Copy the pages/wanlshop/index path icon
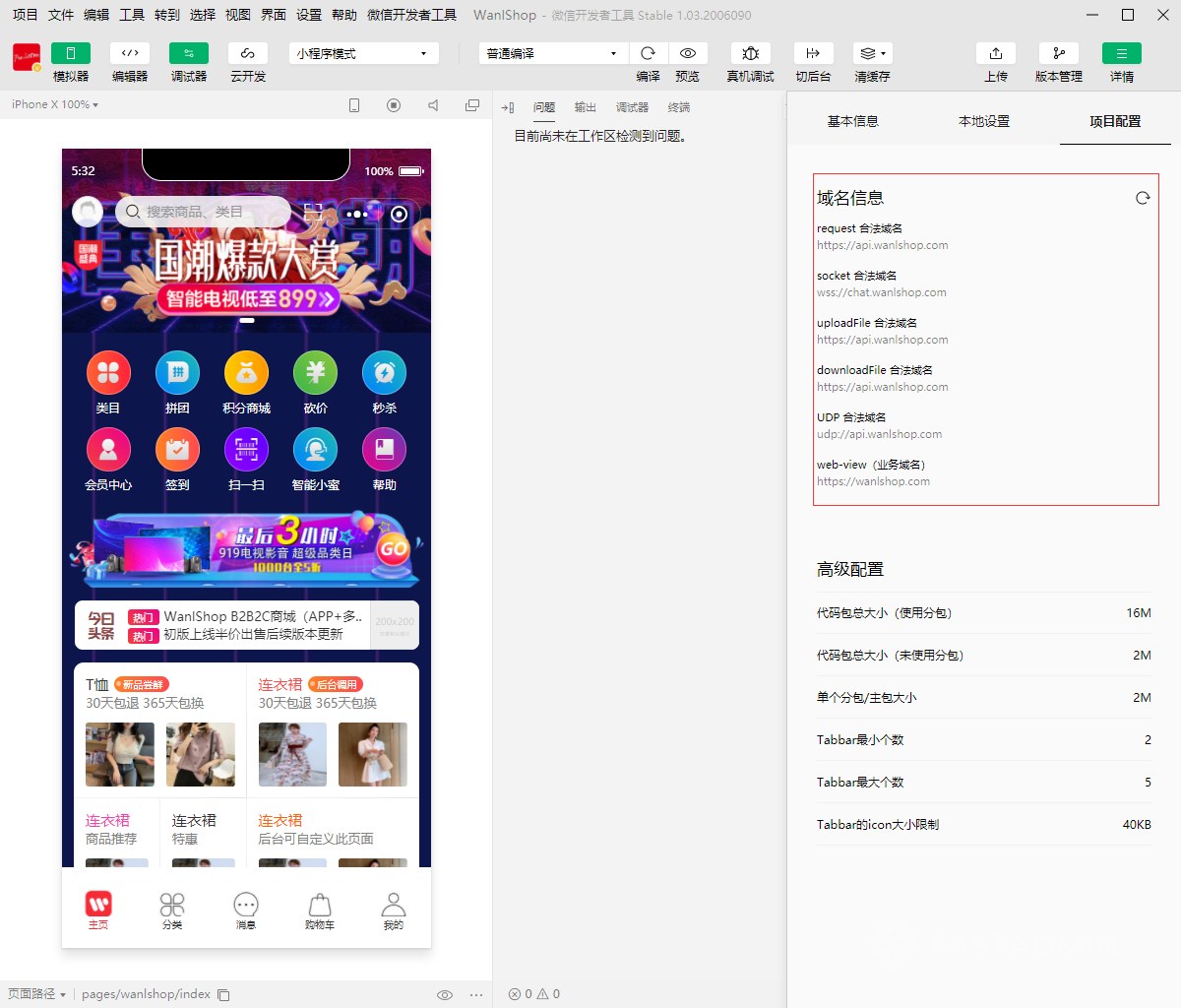The width and height of the screenshot is (1181, 1008). pyautogui.click(x=223, y=995)
